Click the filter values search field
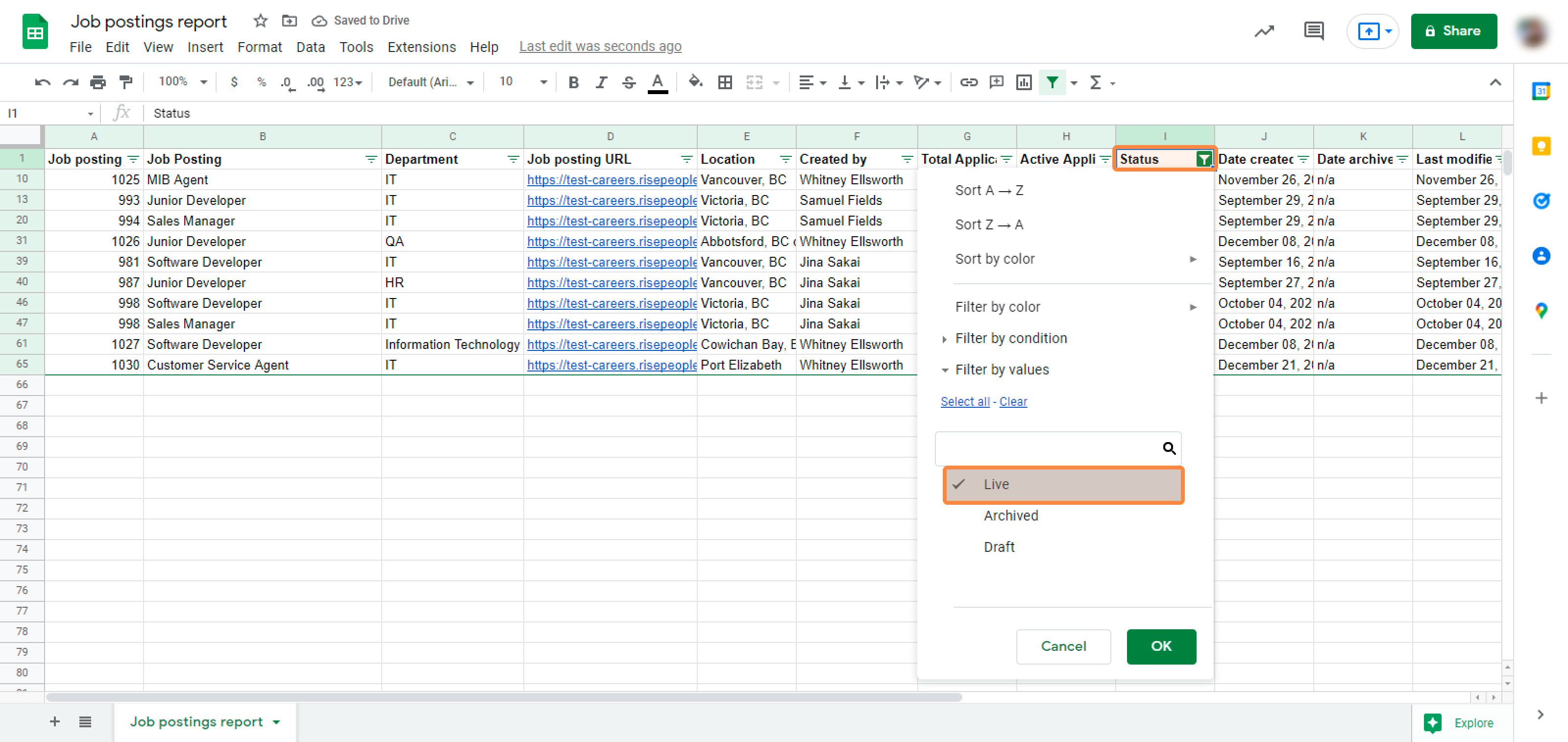The image size is (1568, 742). pos(1057,448)
